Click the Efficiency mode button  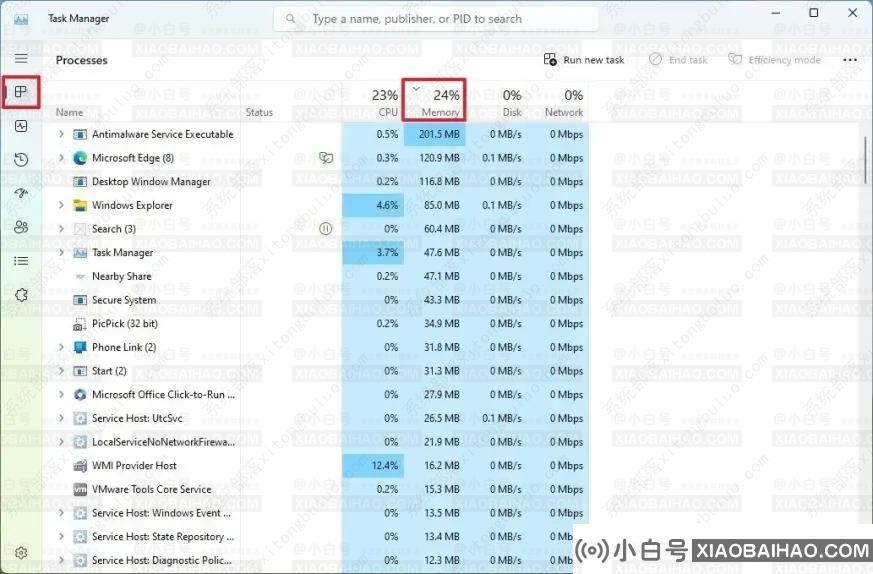pos(774,60)
